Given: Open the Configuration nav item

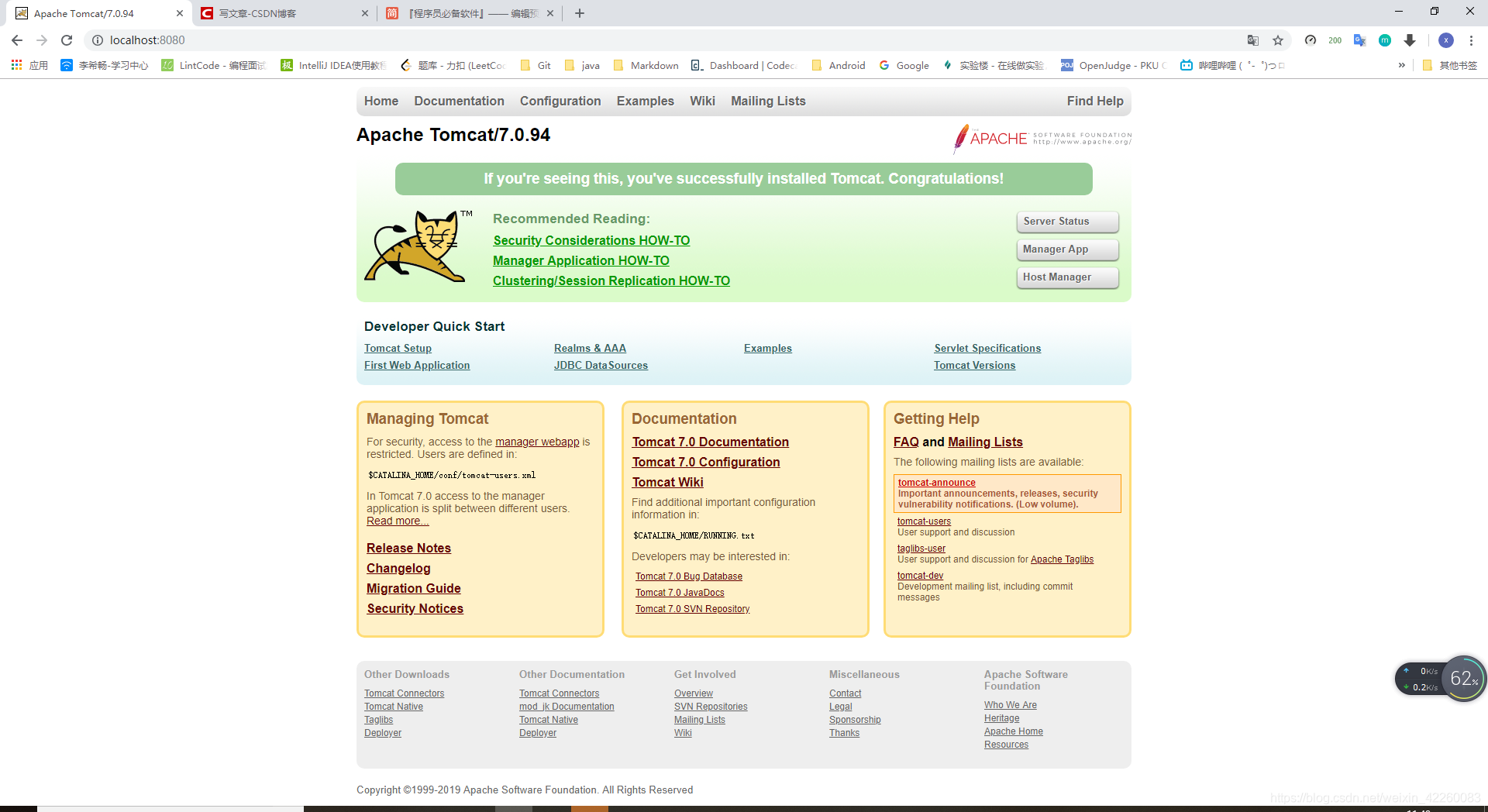Looking at the screenshot, I should click(560, 101).
